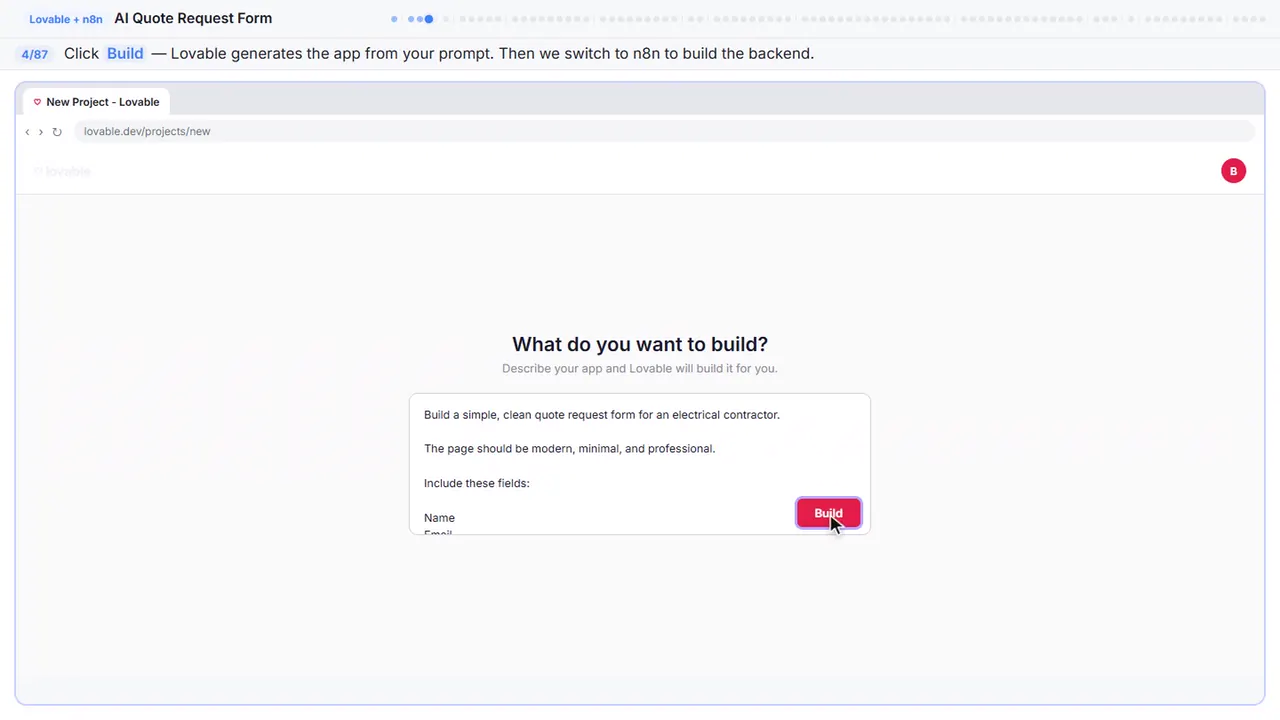Click the browser forward arrow

(x=41, y=132)
